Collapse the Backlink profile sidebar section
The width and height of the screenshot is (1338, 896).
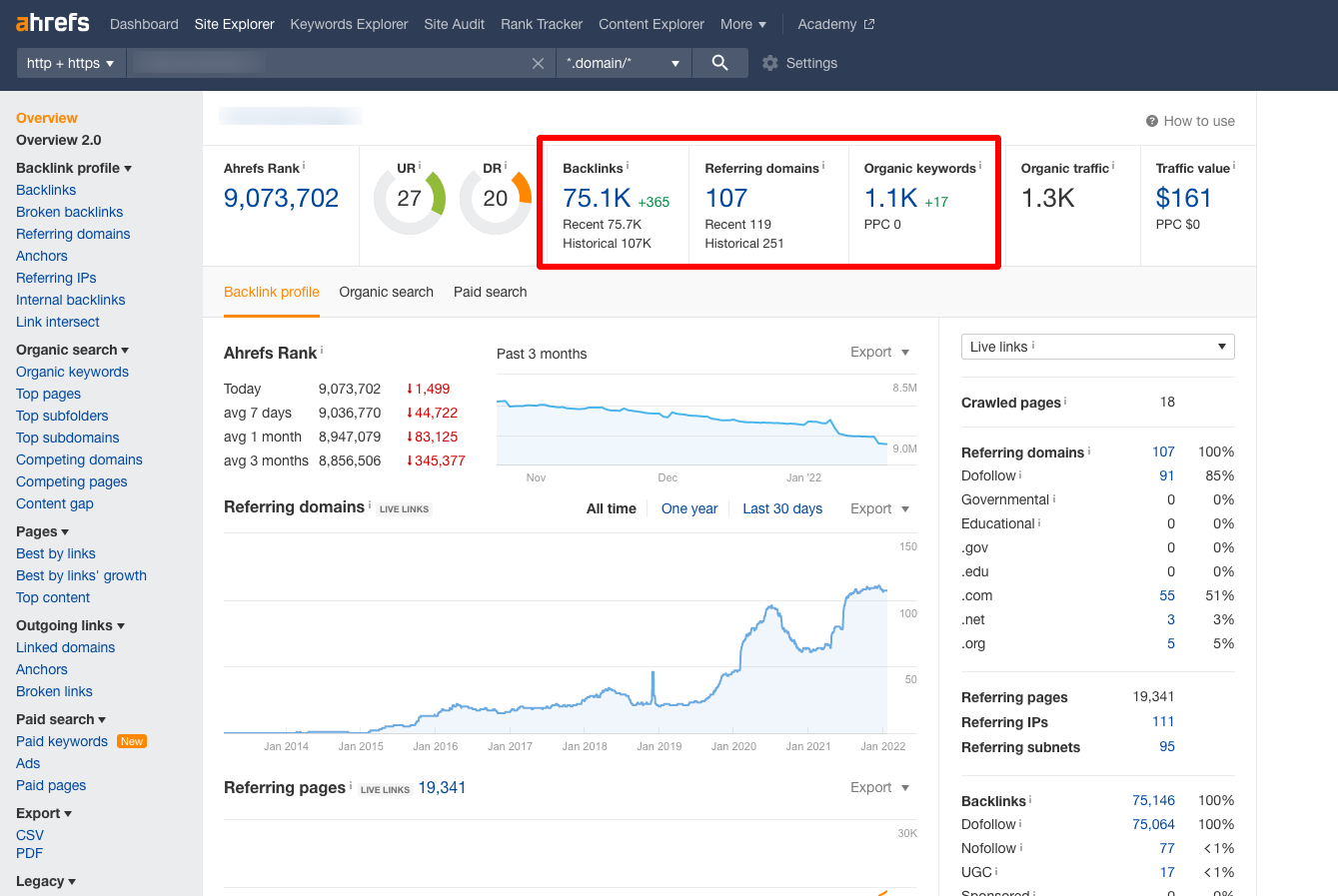74,168
